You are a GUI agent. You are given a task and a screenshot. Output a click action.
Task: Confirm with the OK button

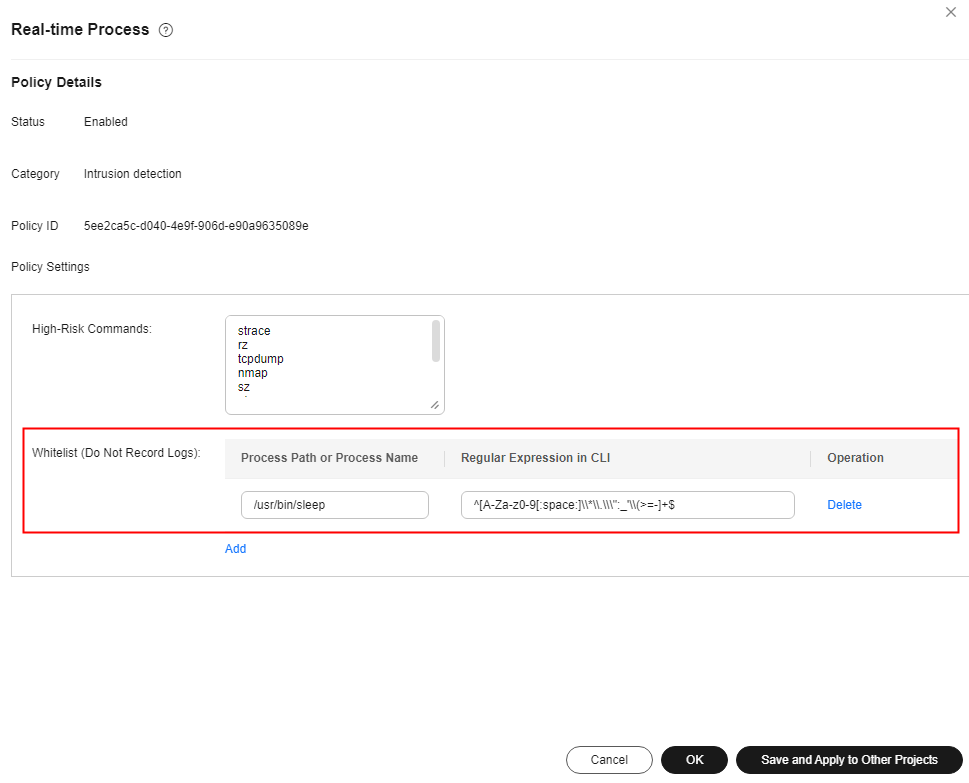(694, 760)
